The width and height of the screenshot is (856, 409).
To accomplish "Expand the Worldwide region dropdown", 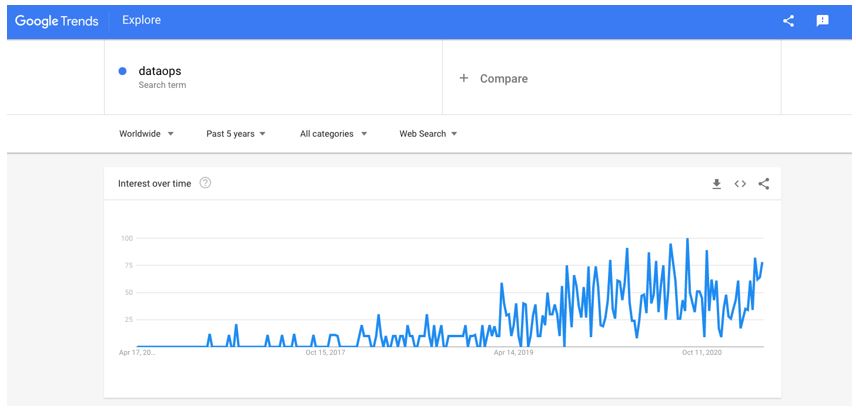I will tap(146, 134).
